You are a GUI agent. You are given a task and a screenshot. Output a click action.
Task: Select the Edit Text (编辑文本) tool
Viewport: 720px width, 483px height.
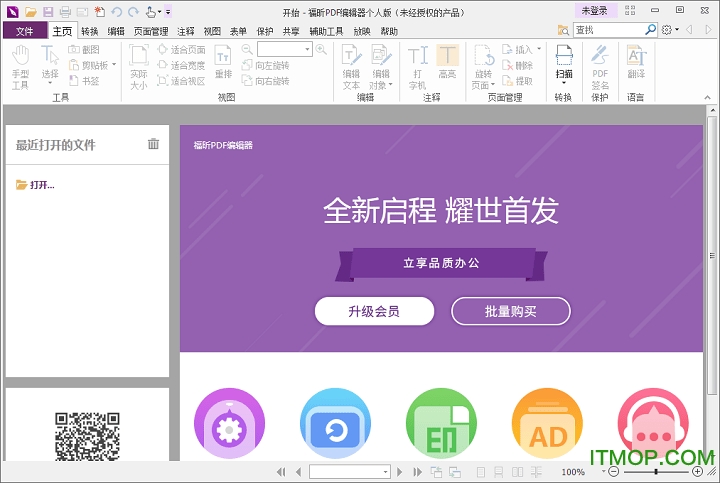click(351, 67)
